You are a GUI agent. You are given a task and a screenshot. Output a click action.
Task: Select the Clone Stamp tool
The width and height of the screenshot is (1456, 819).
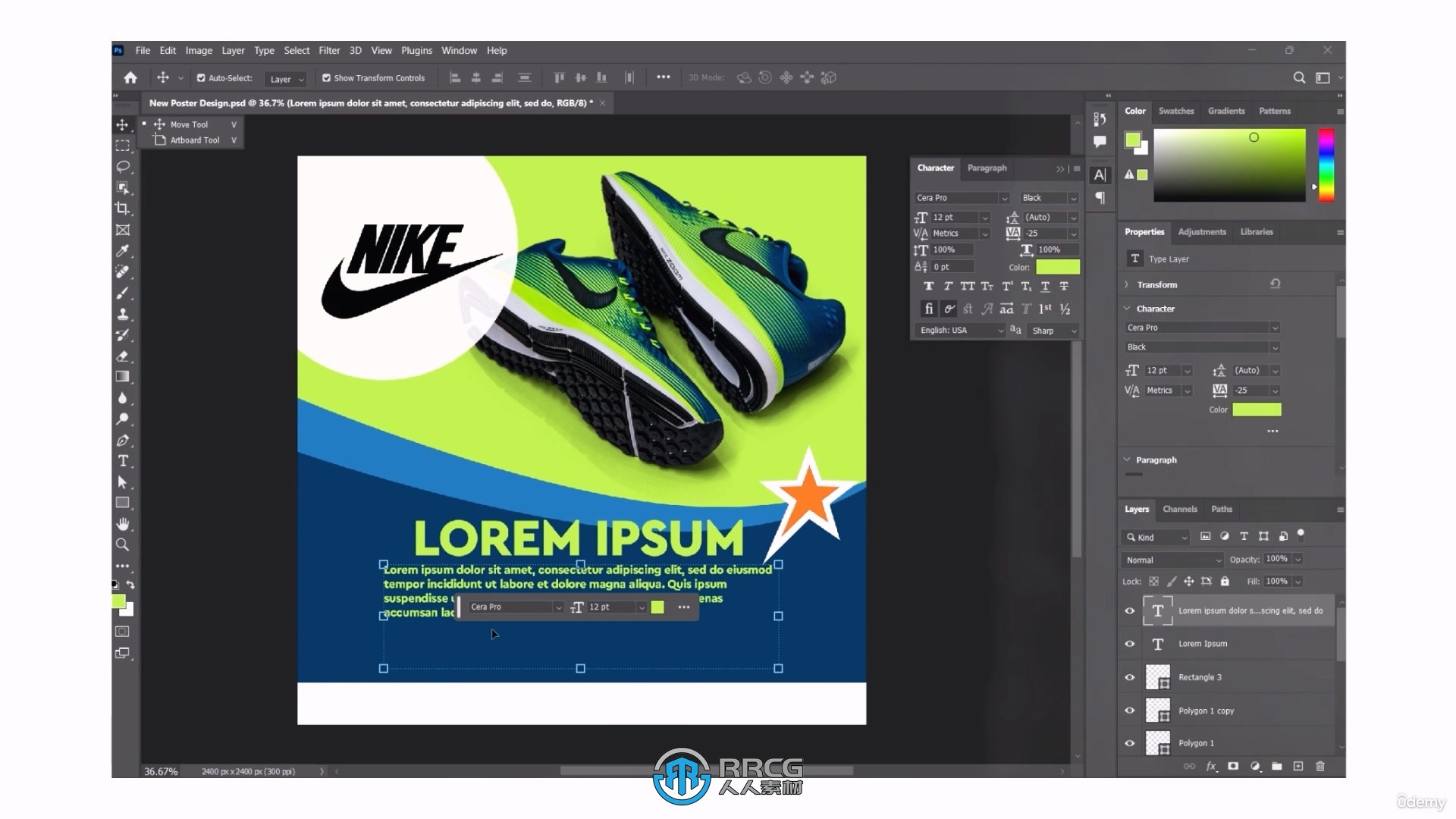123,314
